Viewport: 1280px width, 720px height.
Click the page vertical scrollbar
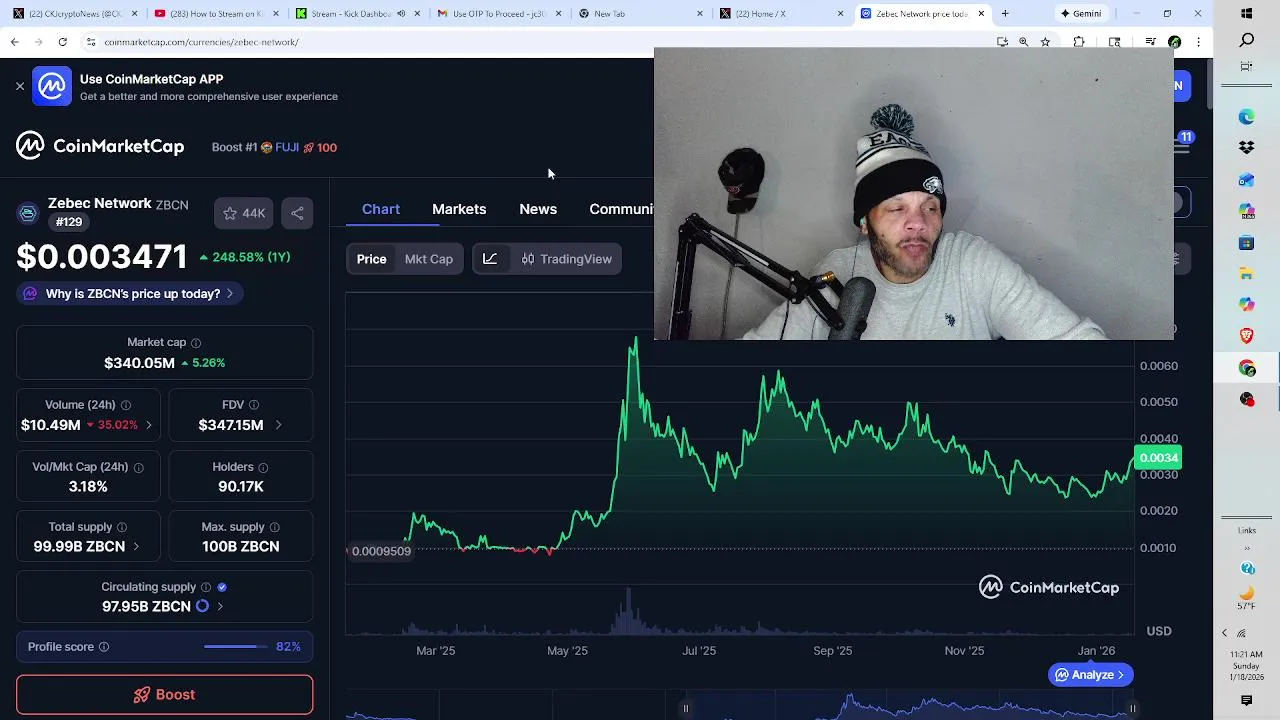1209,85
